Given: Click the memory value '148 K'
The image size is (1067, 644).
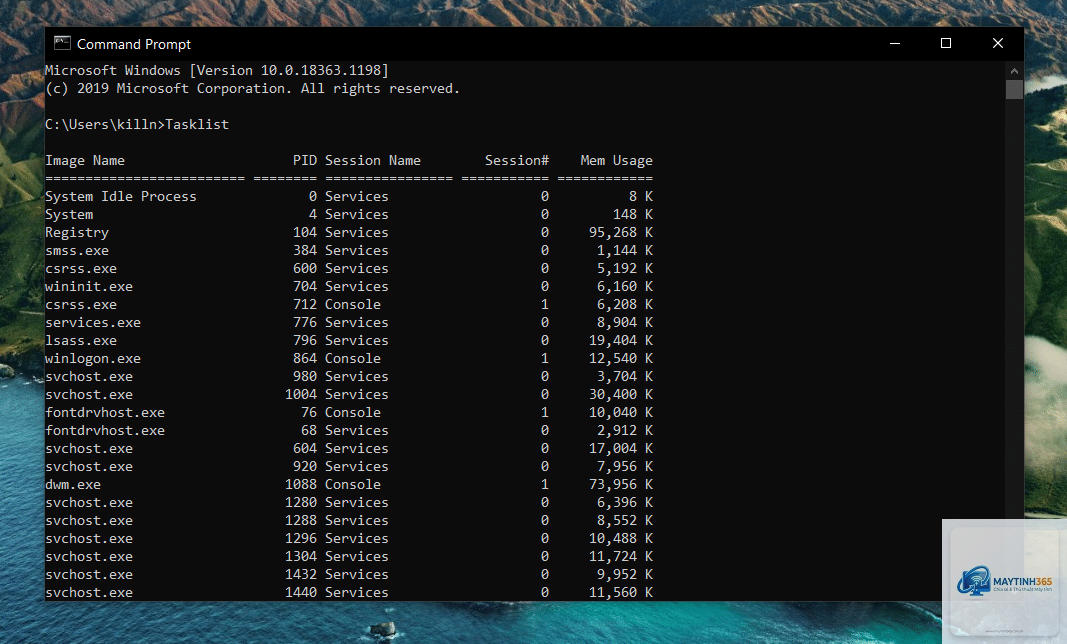Looking at the screenshot, I should pyautogui.click(x=633, y=214).
